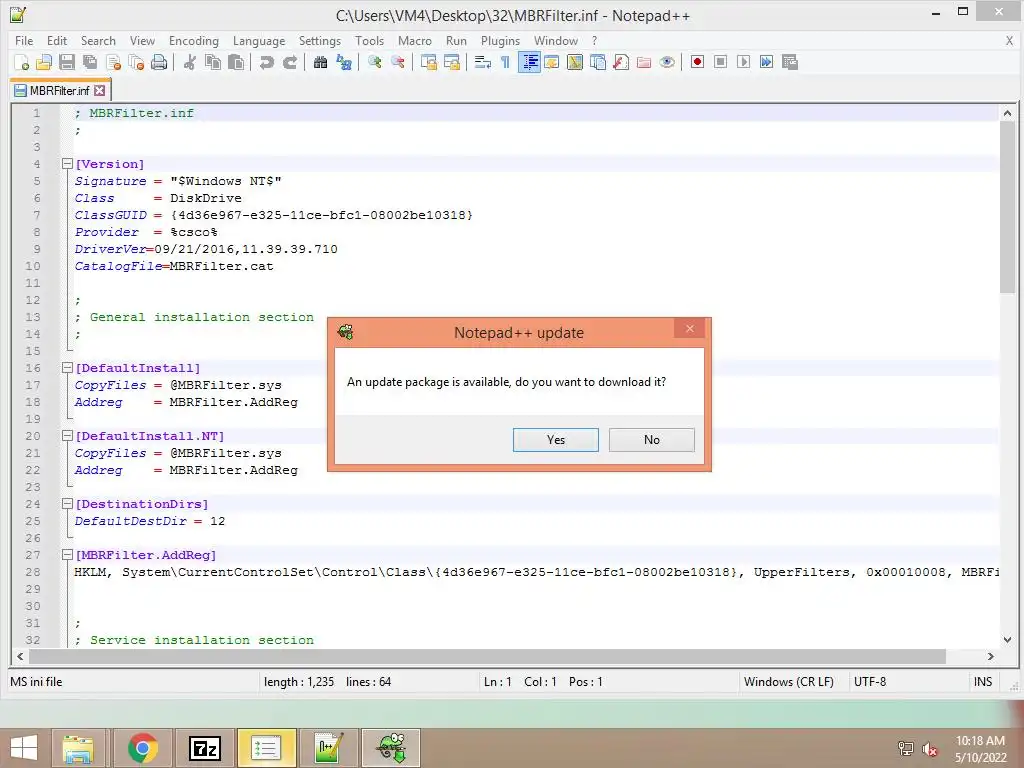Image resolution: width=1024 pixels, height=768 pixels.
Task: Collapse the [Version] section fold marker
Action: pos(67,164)
